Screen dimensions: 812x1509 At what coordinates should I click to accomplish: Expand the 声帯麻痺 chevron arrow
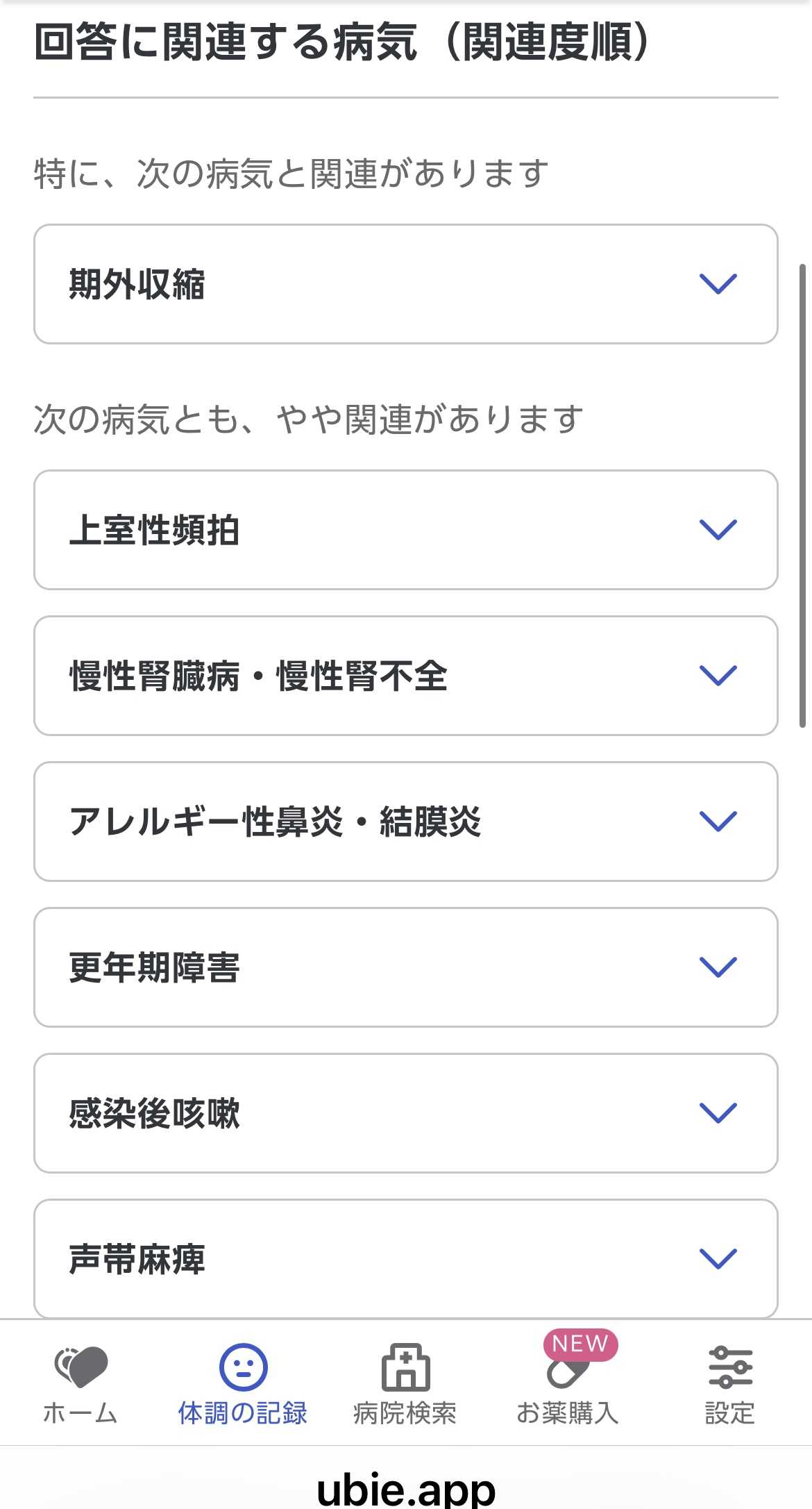(x=718, y=1258)
